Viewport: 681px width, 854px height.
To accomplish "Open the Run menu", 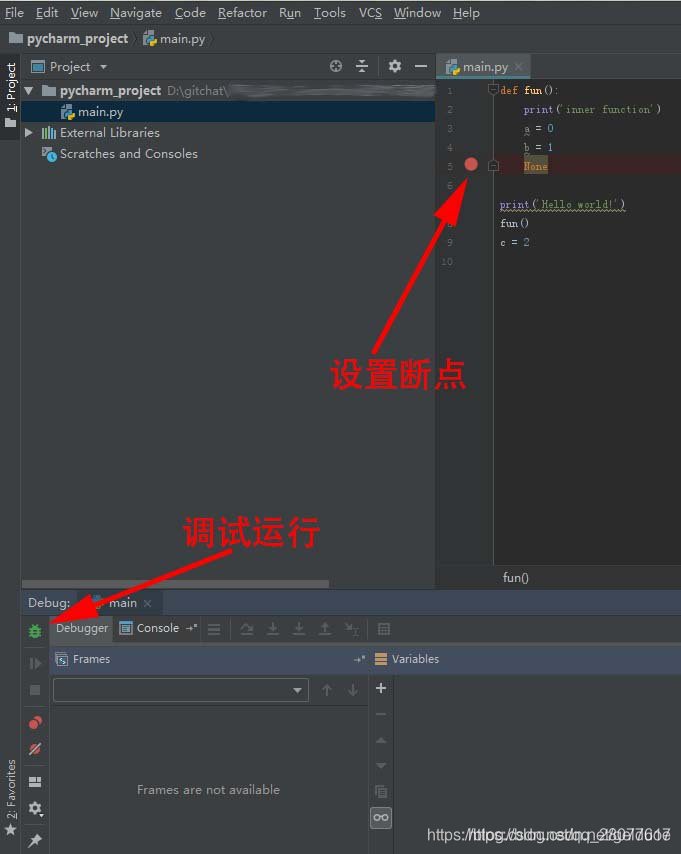I will coord(290,13).
